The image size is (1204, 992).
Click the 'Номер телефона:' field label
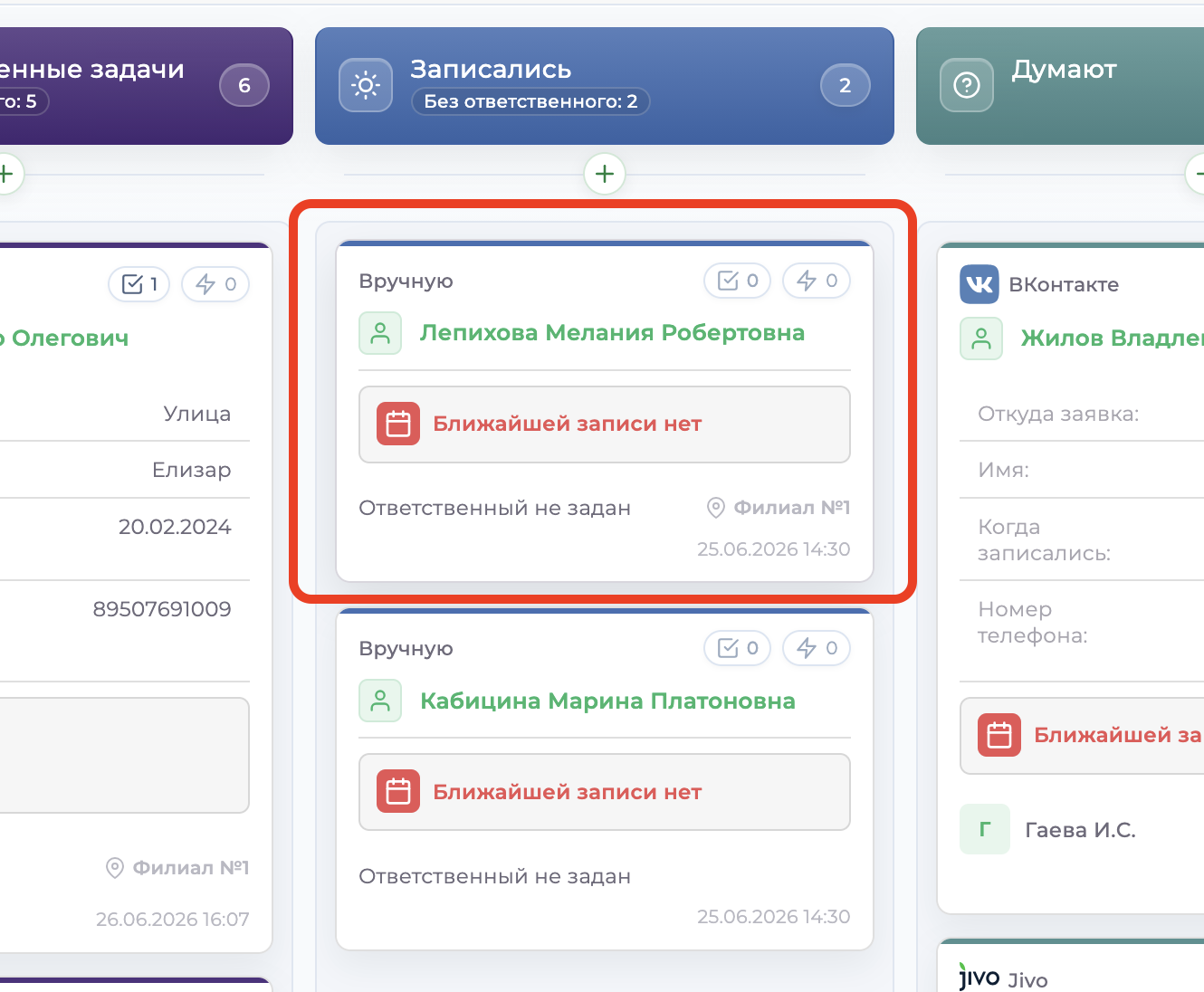(1032, 622)
